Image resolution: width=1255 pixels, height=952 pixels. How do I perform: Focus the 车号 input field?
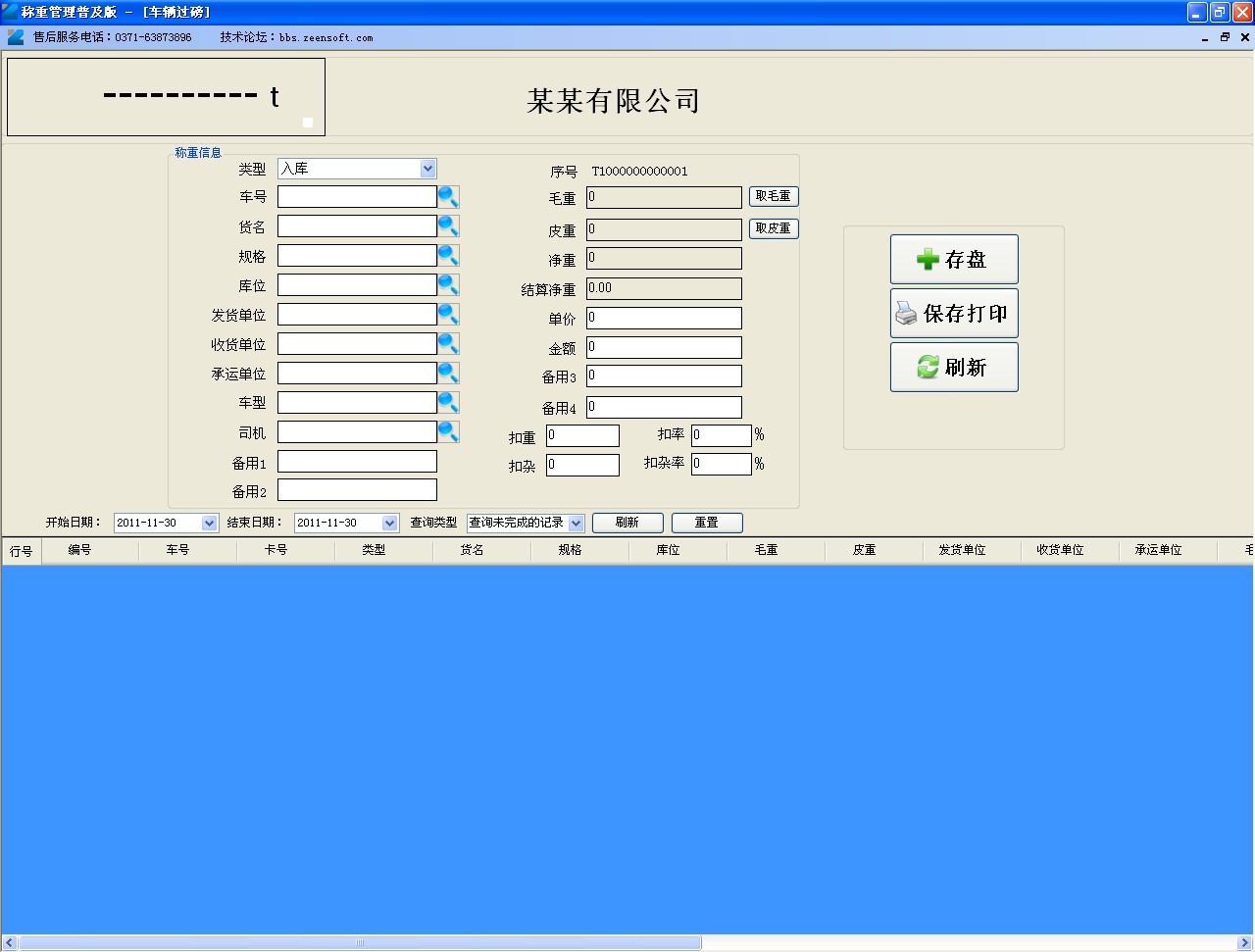pyautogui.click(x=357, y=197)
